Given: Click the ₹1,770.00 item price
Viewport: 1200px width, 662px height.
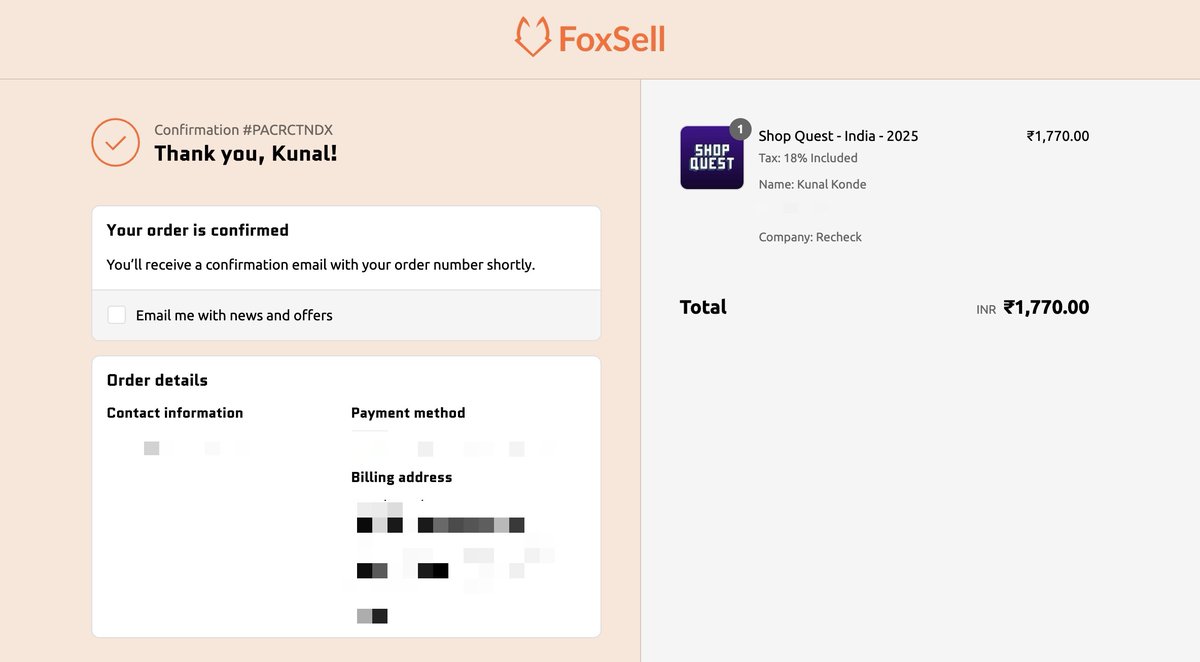Looking at the screenshot, I should coord(1058,136).
